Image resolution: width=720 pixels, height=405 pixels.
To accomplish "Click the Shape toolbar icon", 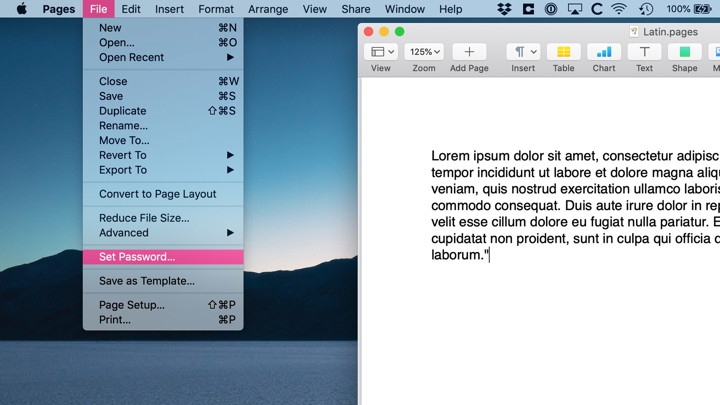I will 684,52.
